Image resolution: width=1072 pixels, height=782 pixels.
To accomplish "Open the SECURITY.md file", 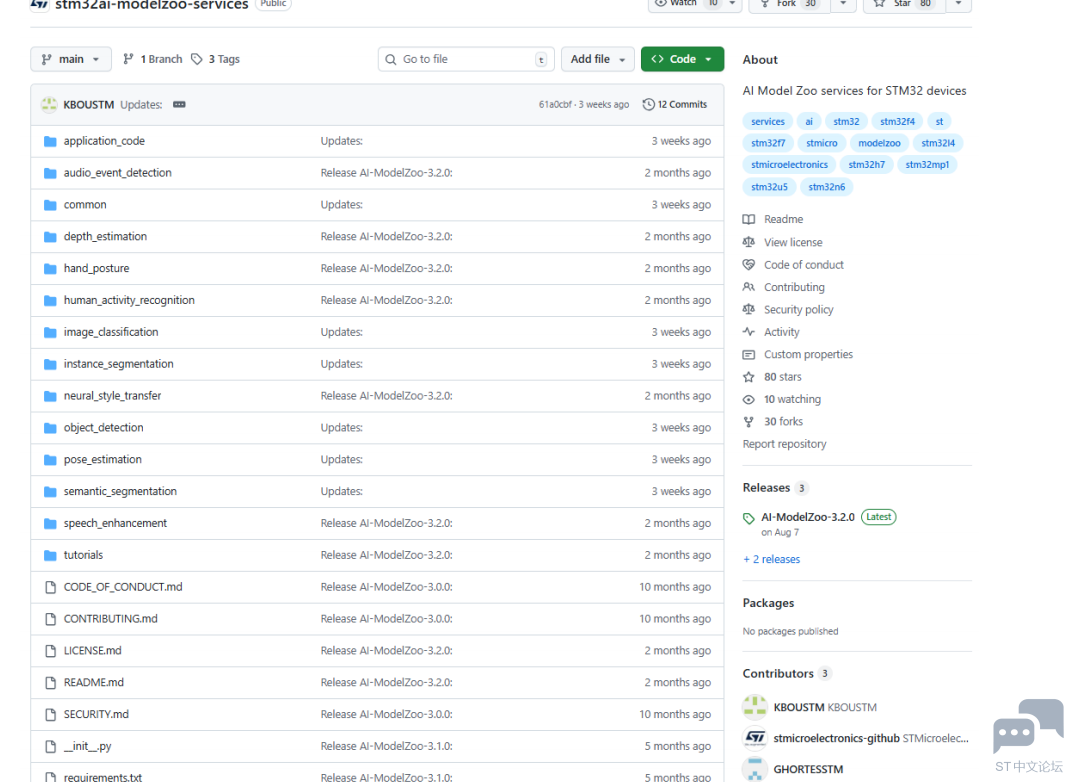I will pos(96,714).
